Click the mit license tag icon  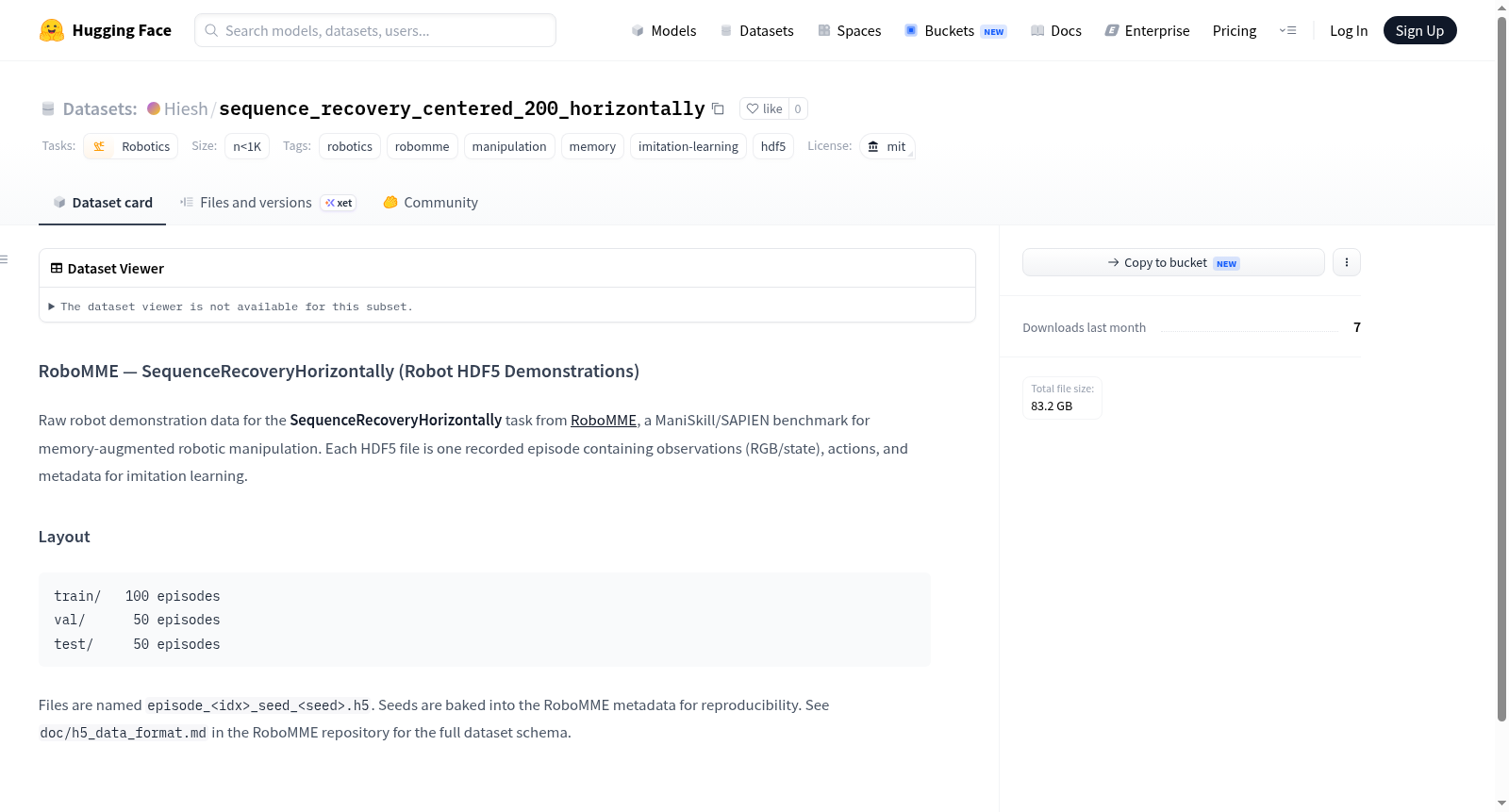(873, 146)
